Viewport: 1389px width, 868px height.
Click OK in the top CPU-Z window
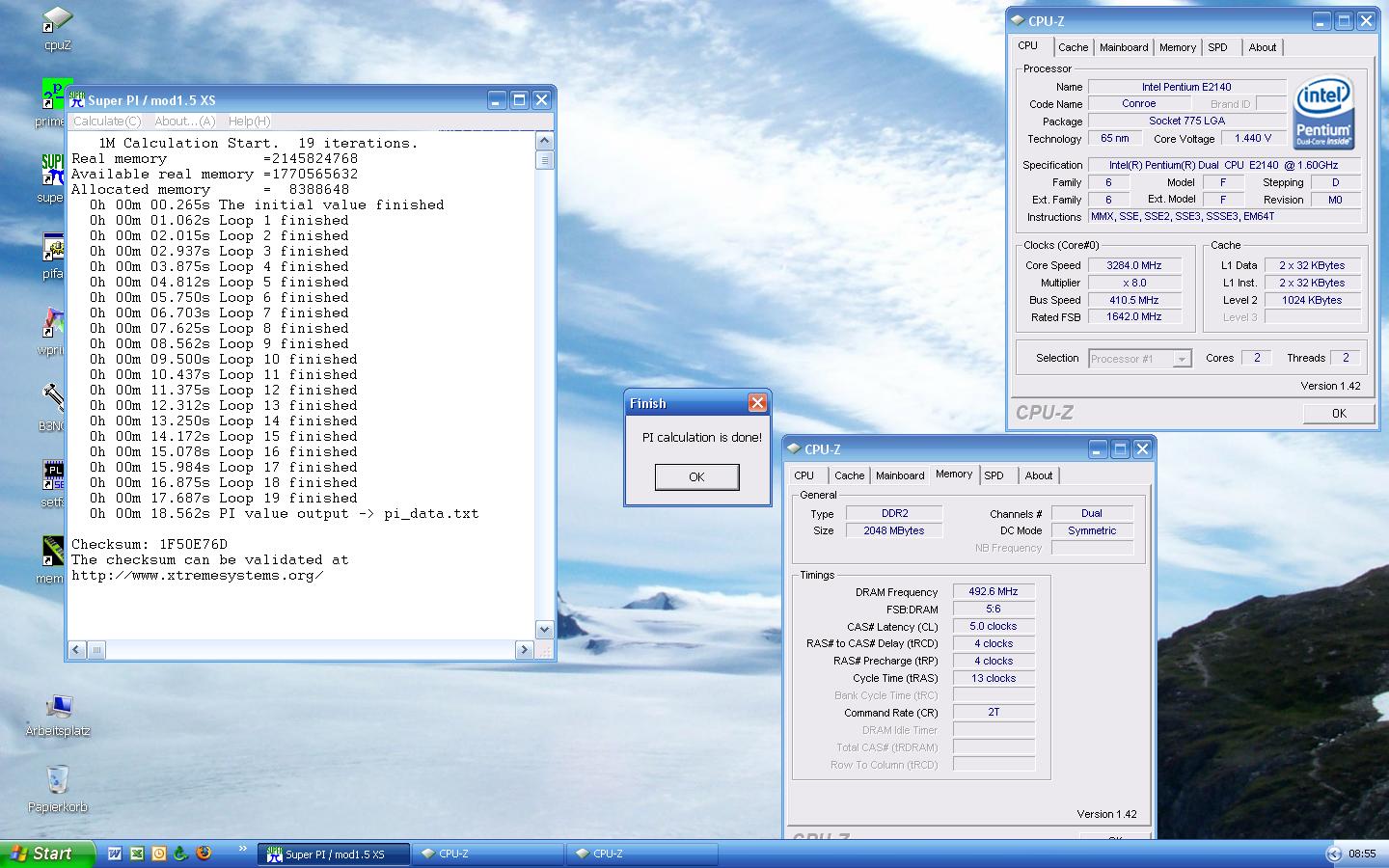coord(1338,413)
